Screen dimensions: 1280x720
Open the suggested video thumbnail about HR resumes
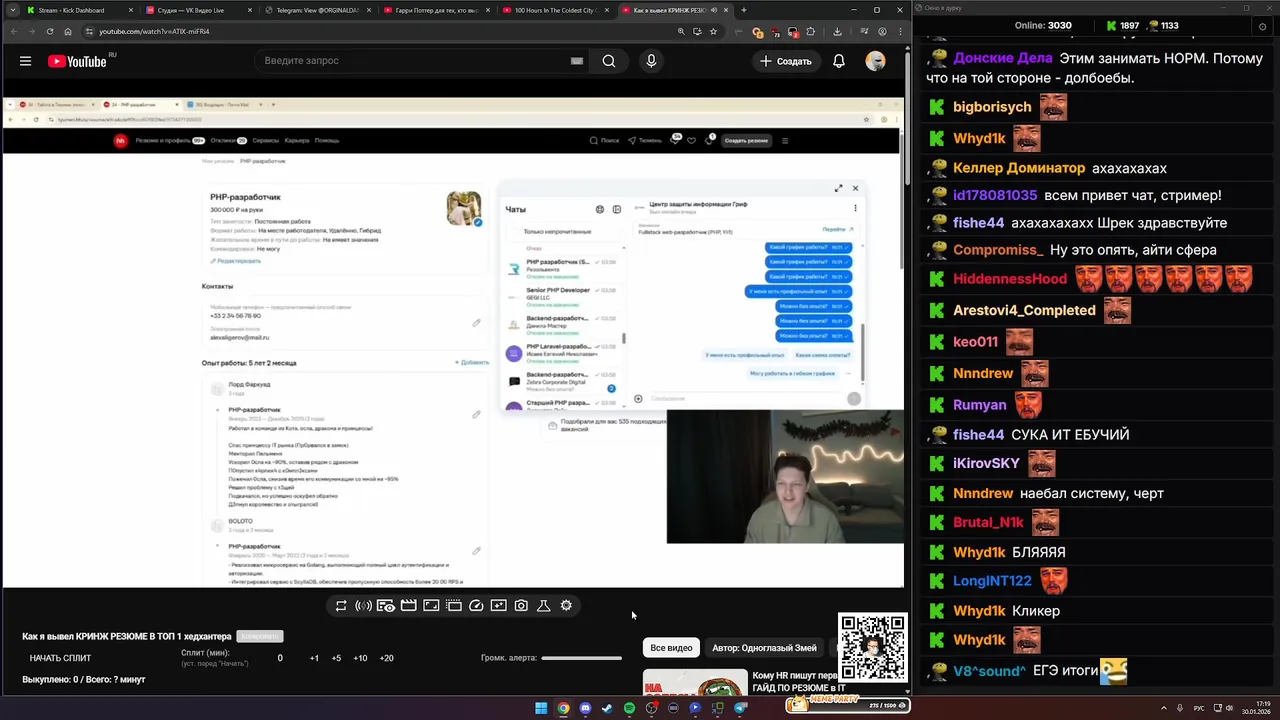coord(694,682)
